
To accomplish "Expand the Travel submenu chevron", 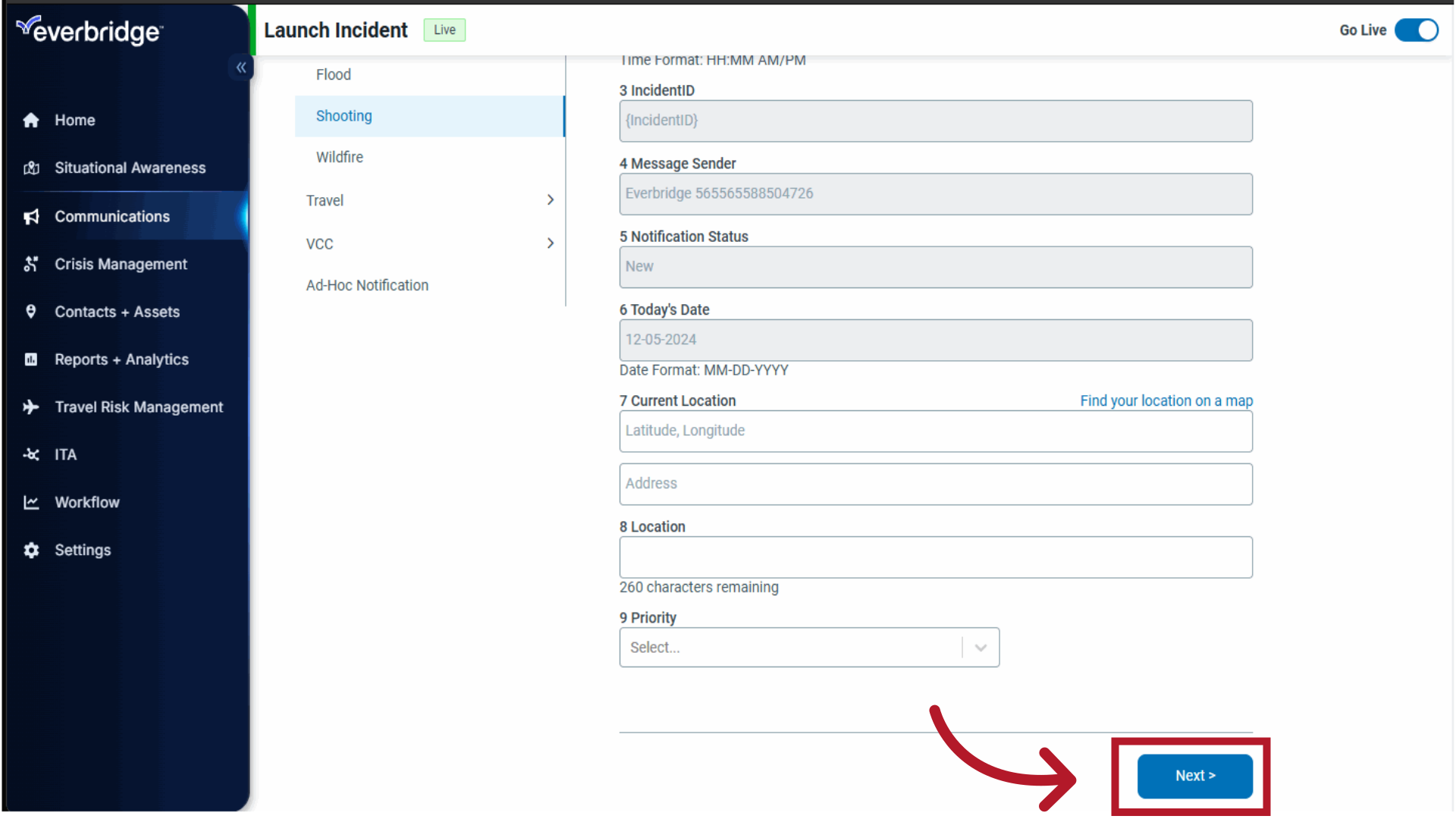I will [551, 200].
